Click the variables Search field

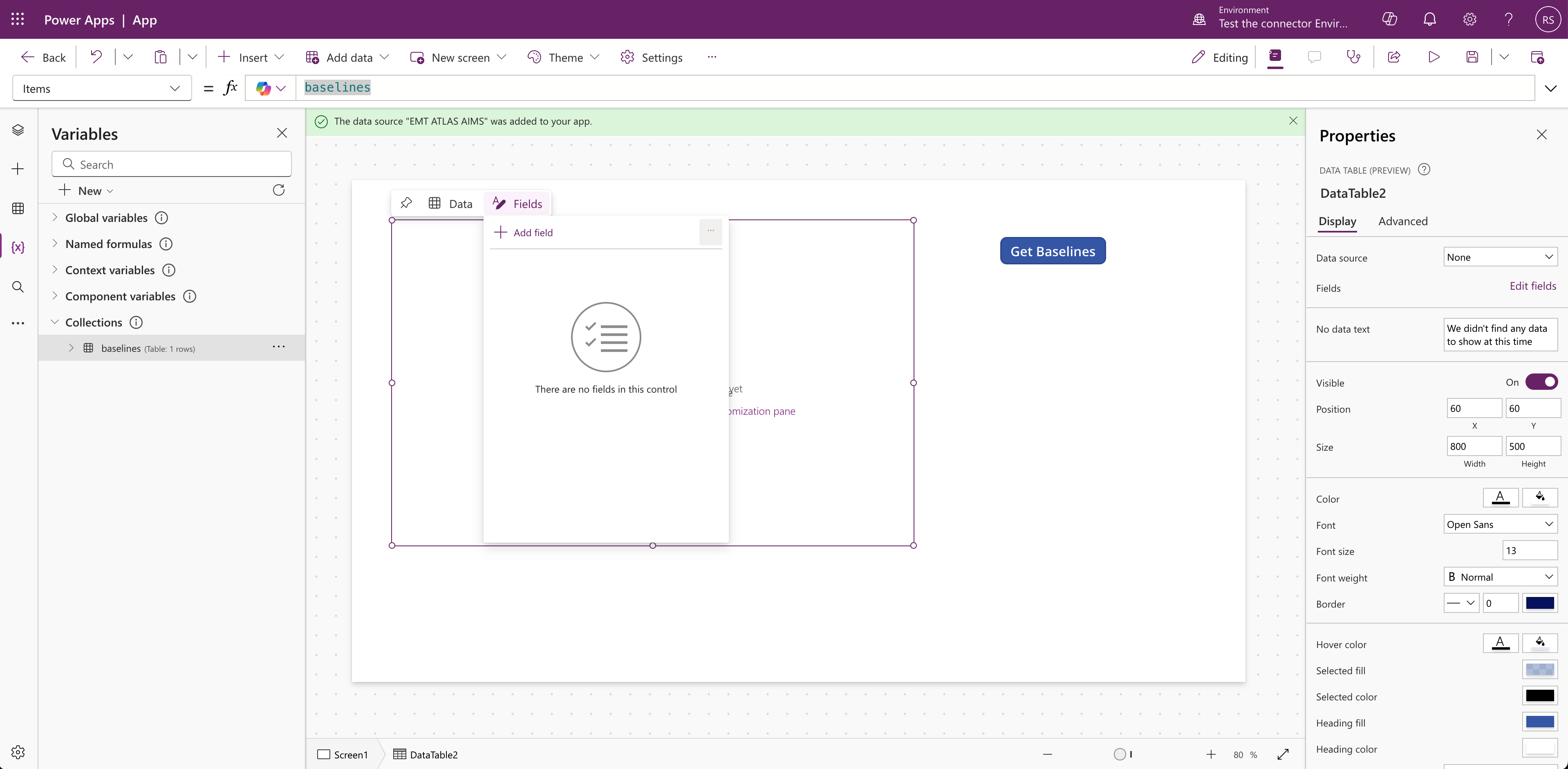[172, 165]
